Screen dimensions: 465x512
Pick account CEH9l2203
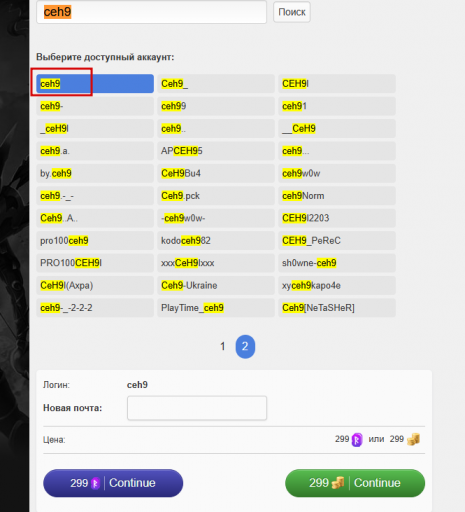pyautogui.click(x=337, y=218)
